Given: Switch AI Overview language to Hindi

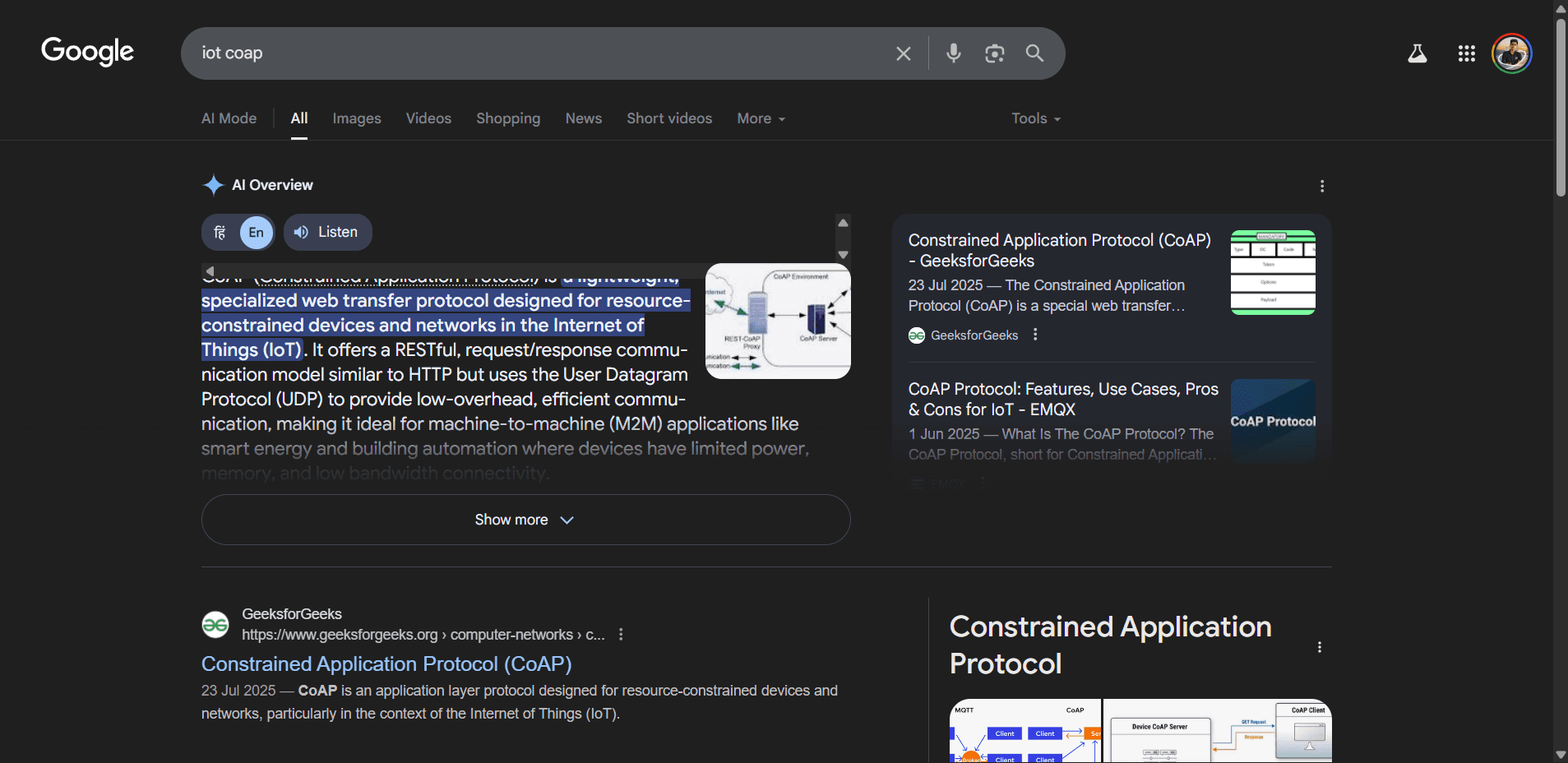Looking at the screenshot, I should [x=220, y=233].
